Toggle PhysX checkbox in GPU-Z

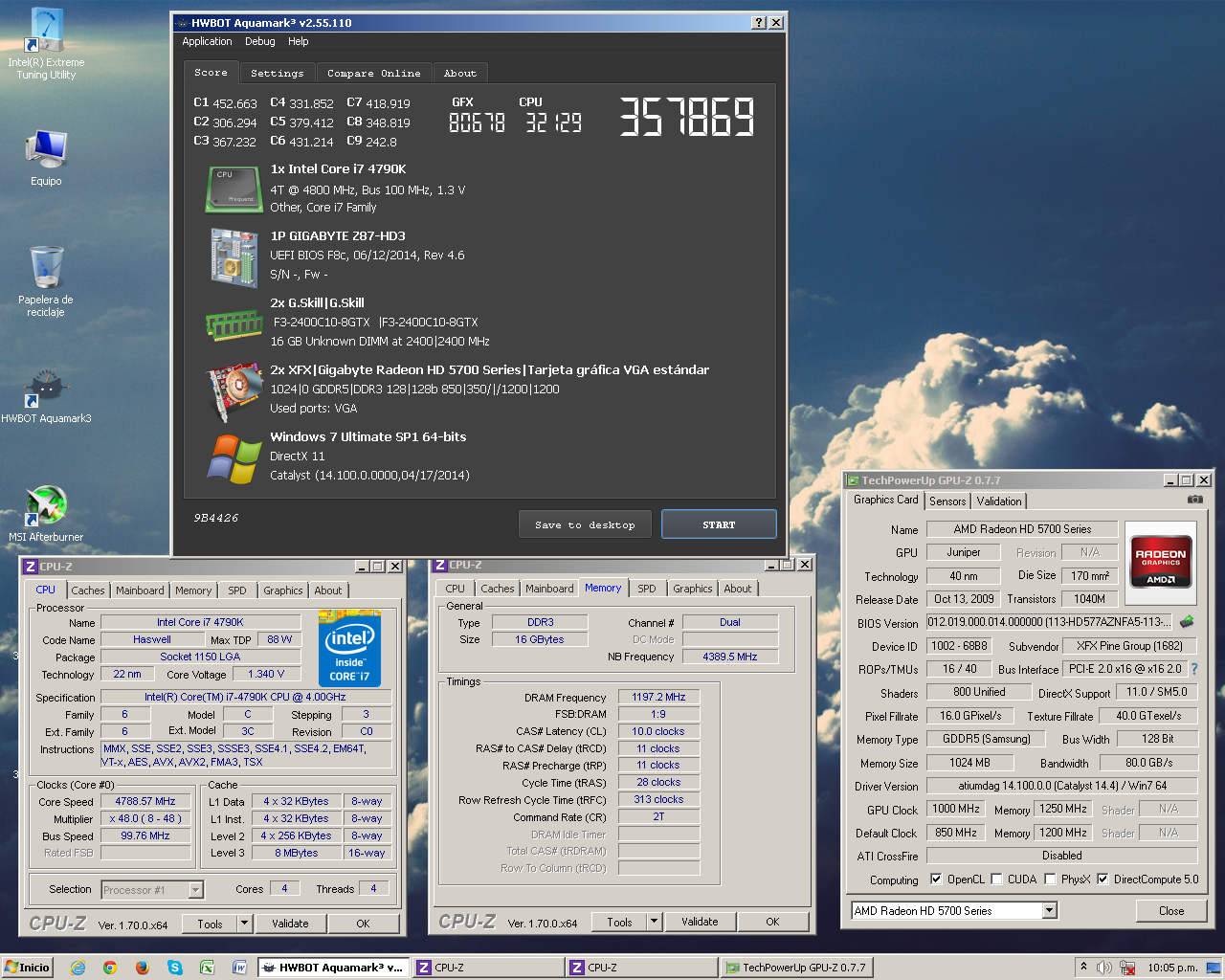[1050, 879]
